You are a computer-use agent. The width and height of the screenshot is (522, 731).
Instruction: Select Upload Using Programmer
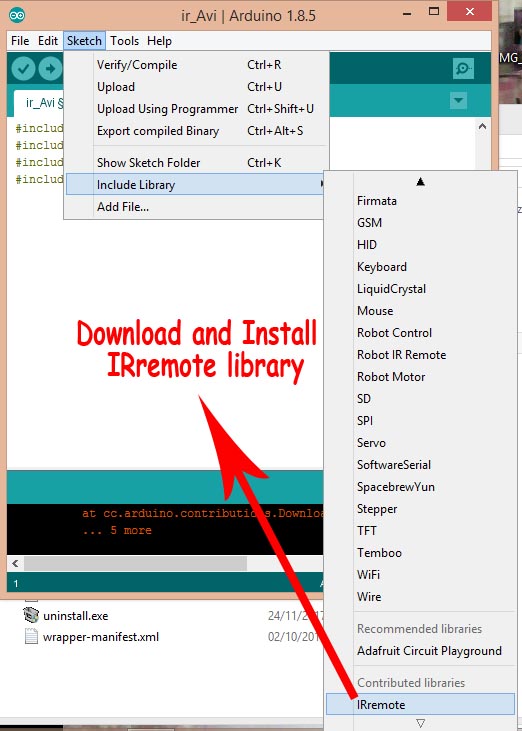tap(196, 109)
